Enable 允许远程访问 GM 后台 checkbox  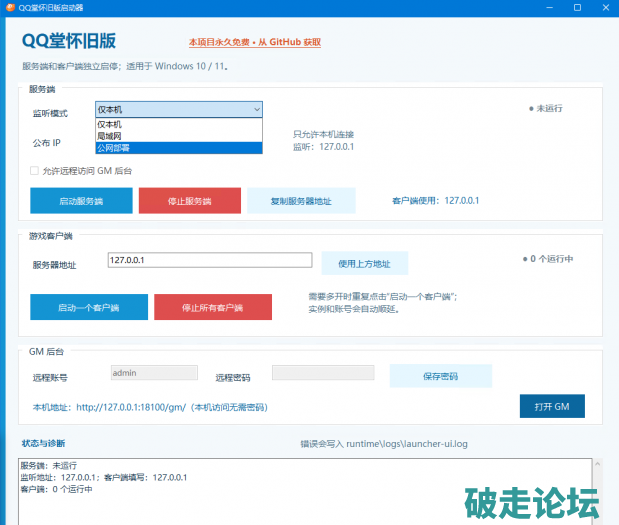pyautogui.click(x=34, y=171)
